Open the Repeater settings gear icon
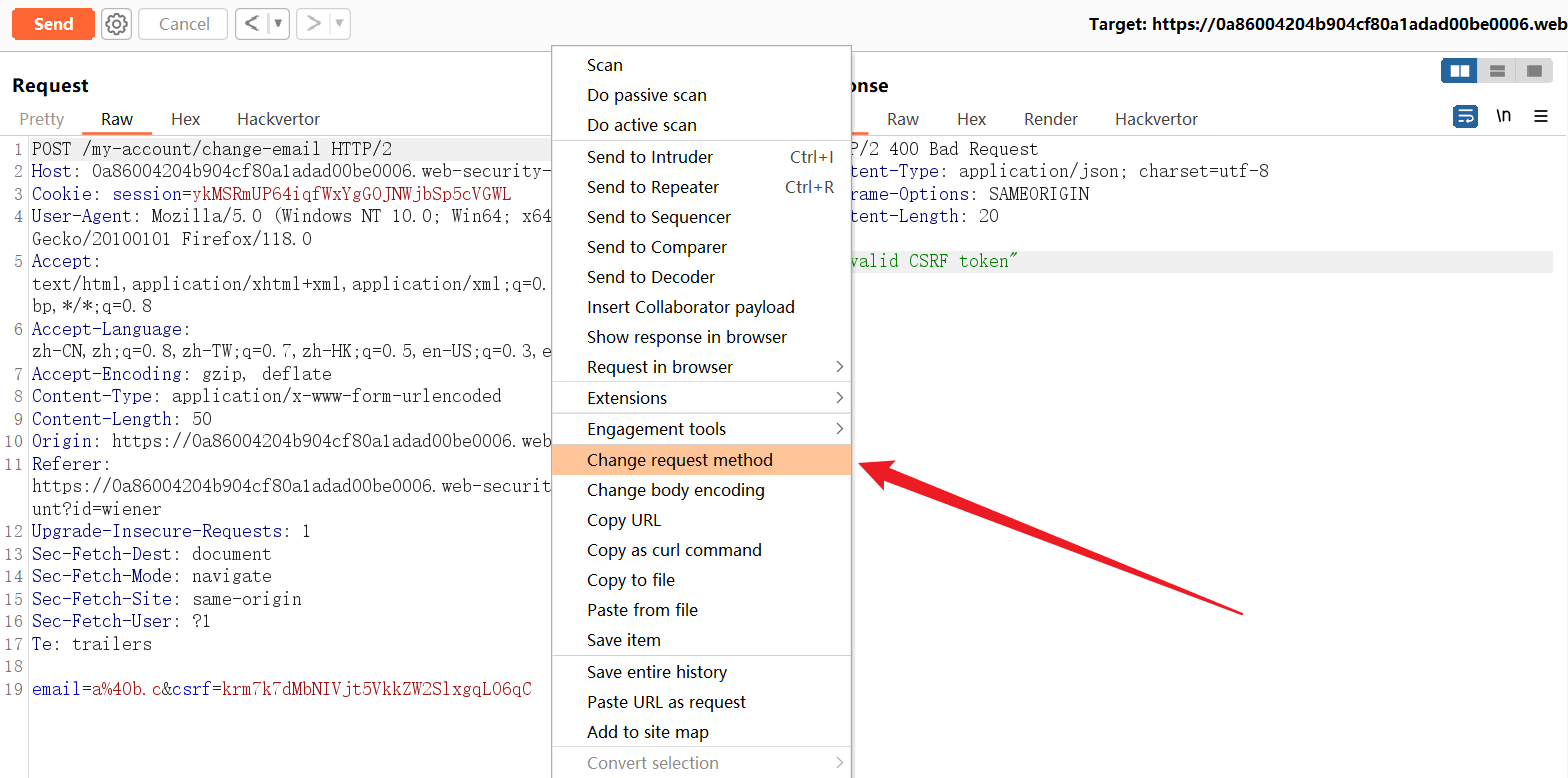Screen dimensions: 1568x778 (117, 24)
